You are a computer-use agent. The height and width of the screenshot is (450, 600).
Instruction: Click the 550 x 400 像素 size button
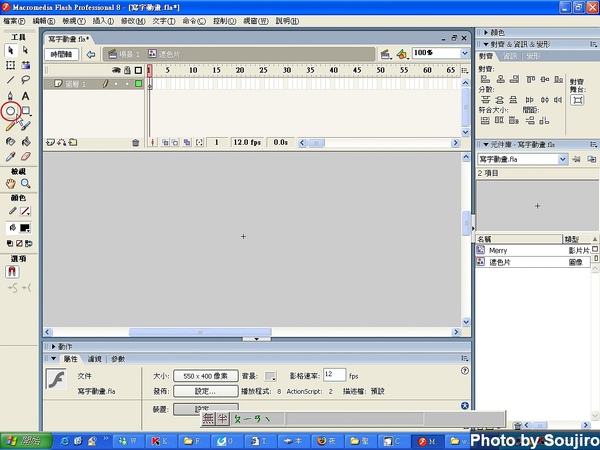click(205, 375)
